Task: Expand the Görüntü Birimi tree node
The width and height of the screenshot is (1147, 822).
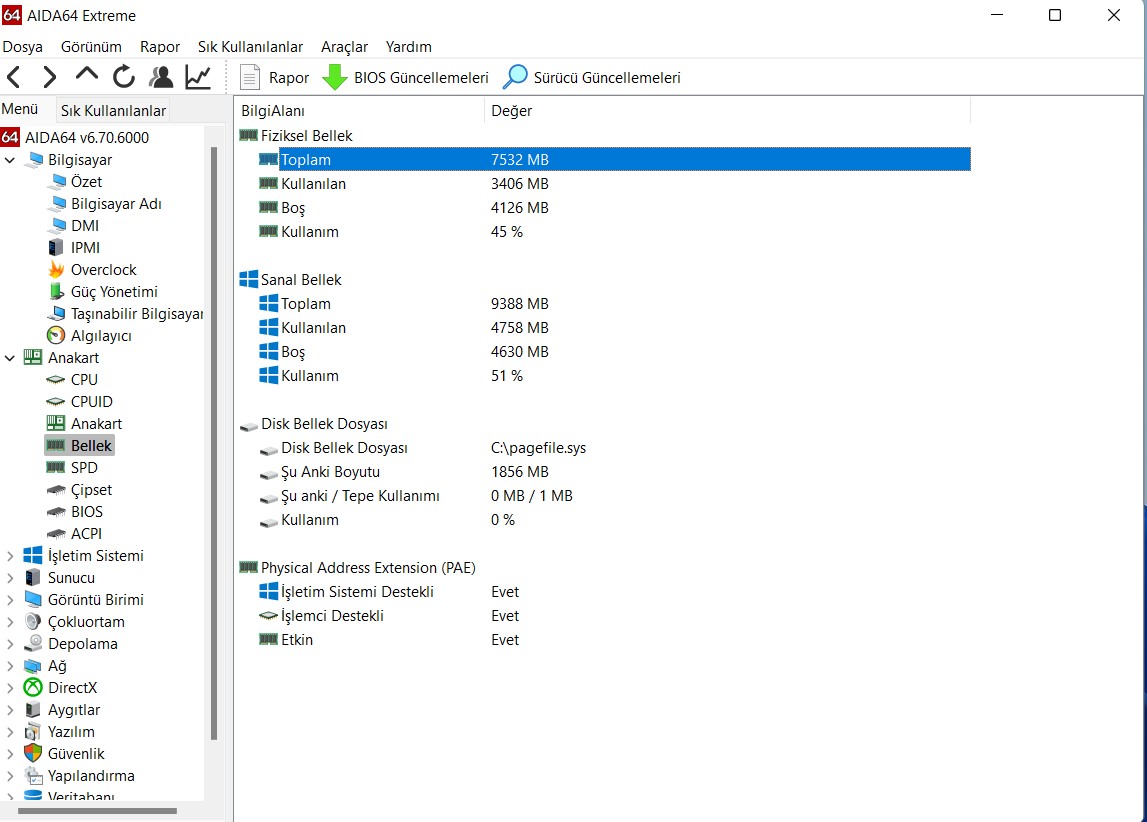Action: coord(10,600)
